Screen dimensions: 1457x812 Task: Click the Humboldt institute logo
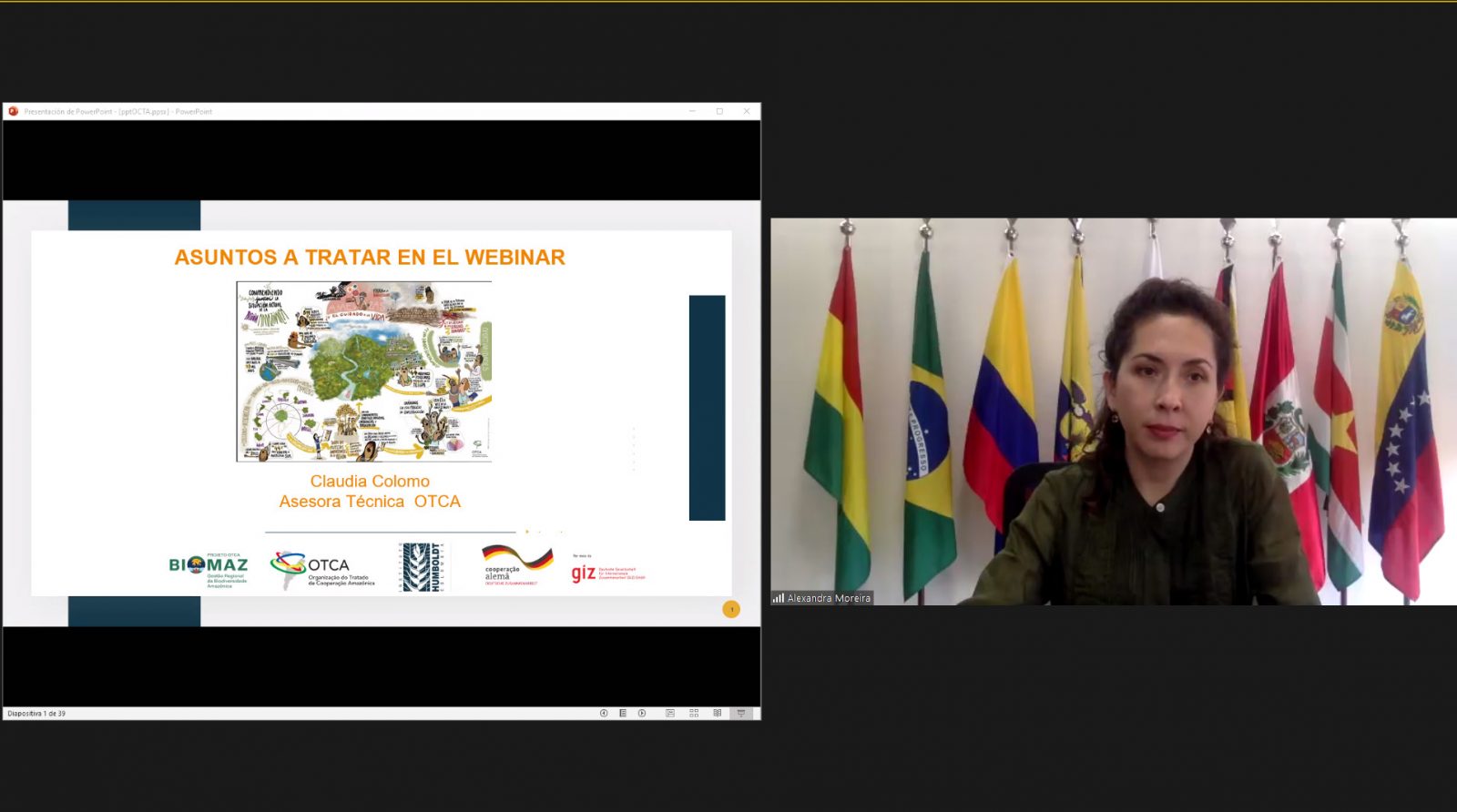423,568
